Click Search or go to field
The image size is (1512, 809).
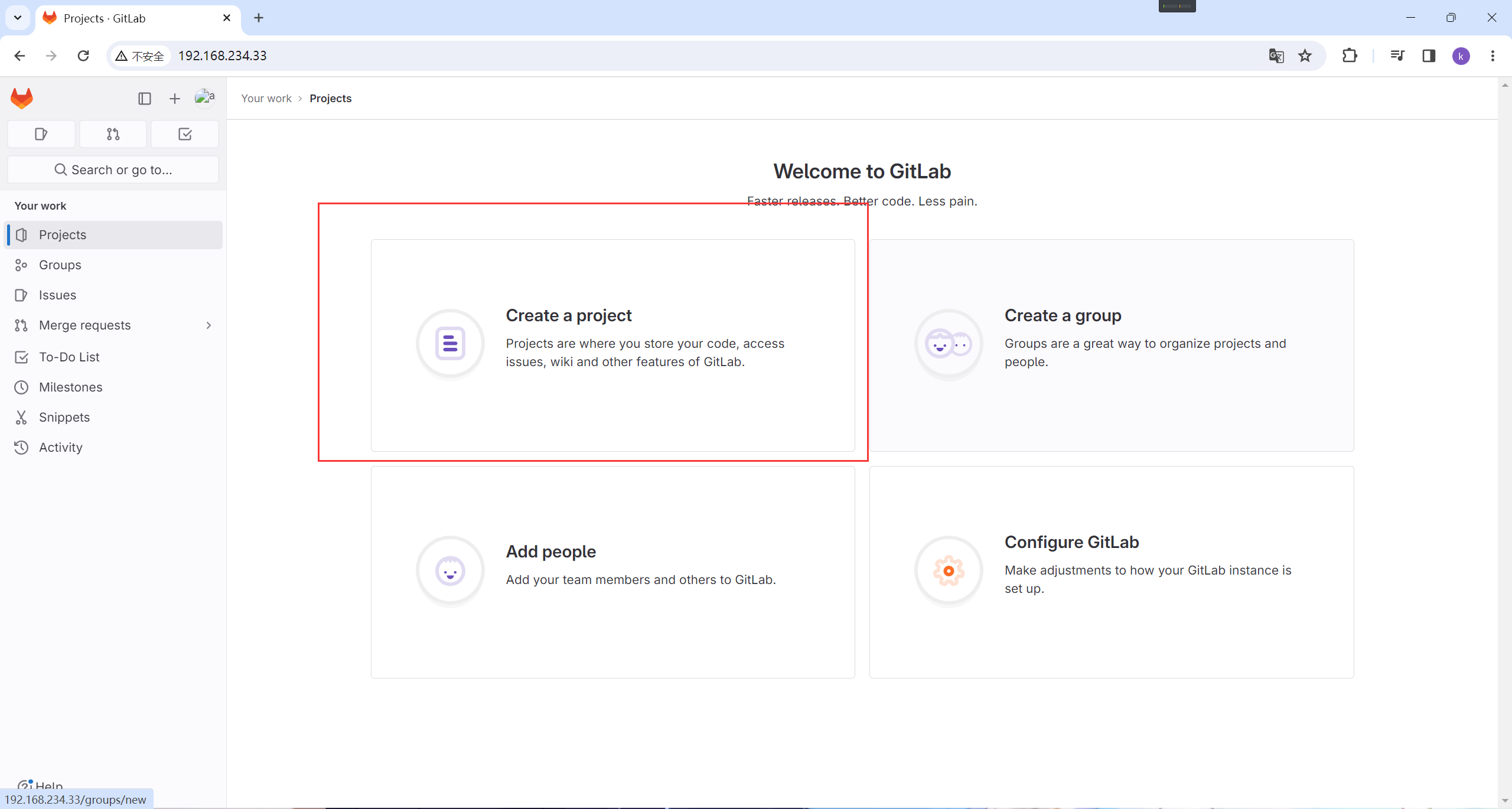pos(113,170)
